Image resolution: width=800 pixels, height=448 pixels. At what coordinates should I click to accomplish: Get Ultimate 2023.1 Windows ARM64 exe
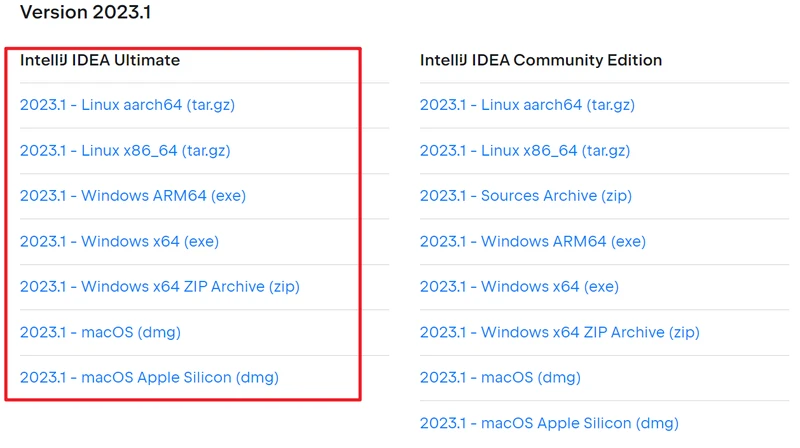pyautogui.click(x=132, y=196)
